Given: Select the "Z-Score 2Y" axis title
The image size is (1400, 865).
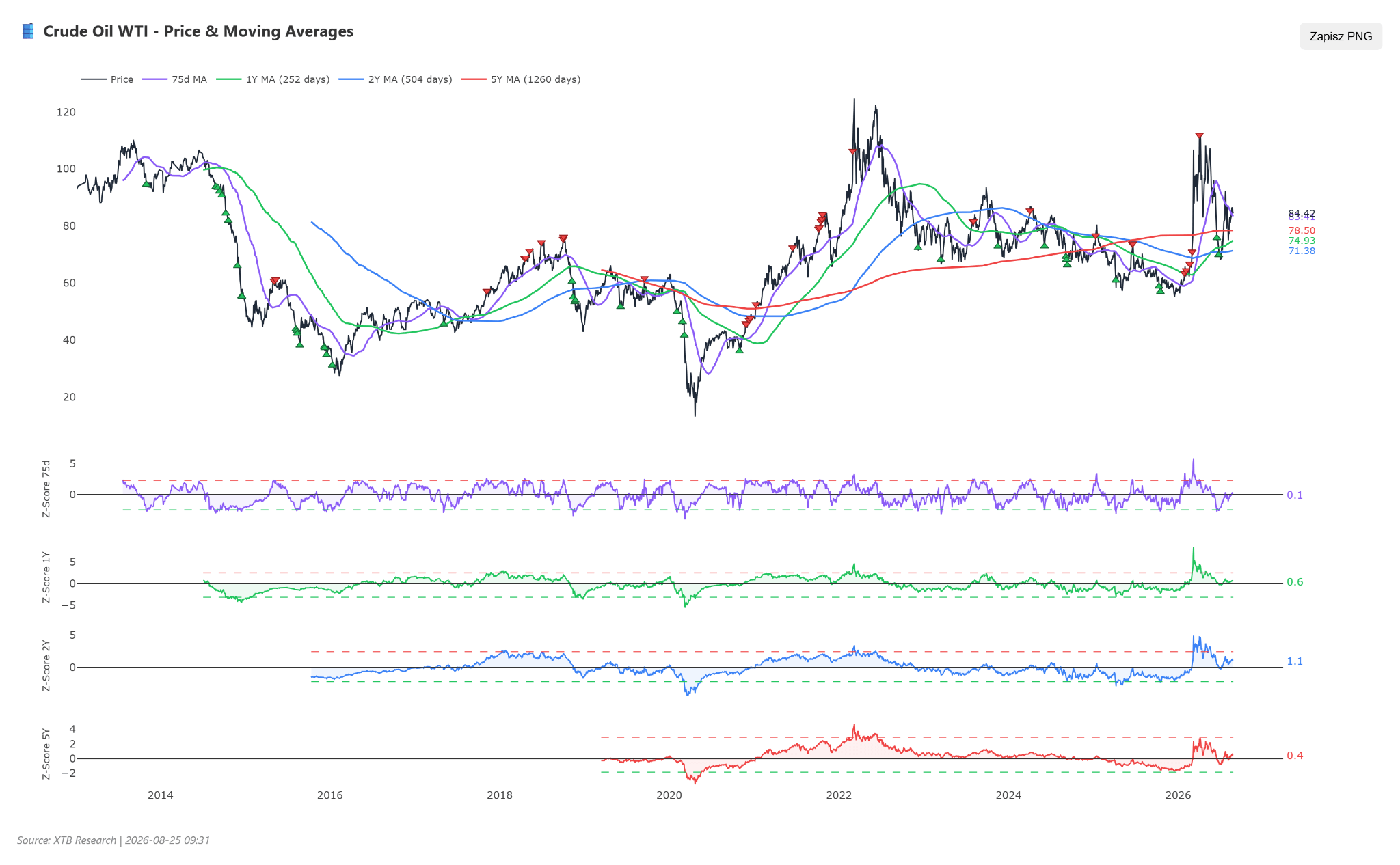Looking at the screenshot, I should tap(46, 665).
